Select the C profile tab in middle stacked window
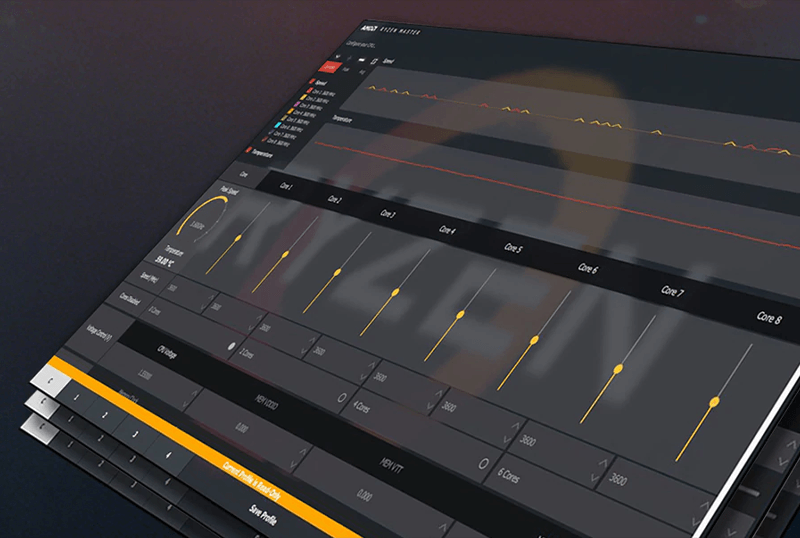Viewport: 800px width, 538px height. tap(43, 403)
